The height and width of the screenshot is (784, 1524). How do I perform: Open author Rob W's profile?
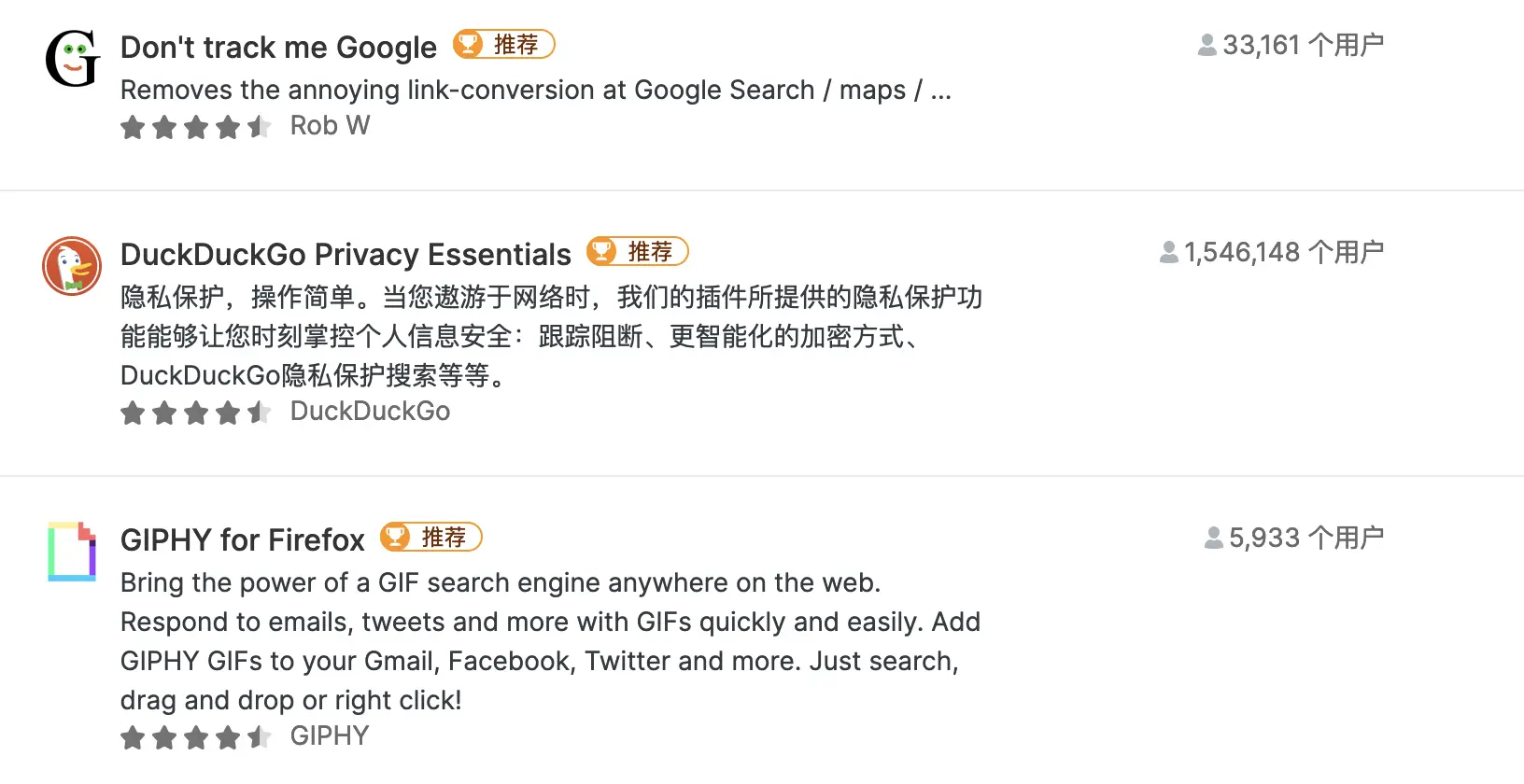tap(330, 125)
